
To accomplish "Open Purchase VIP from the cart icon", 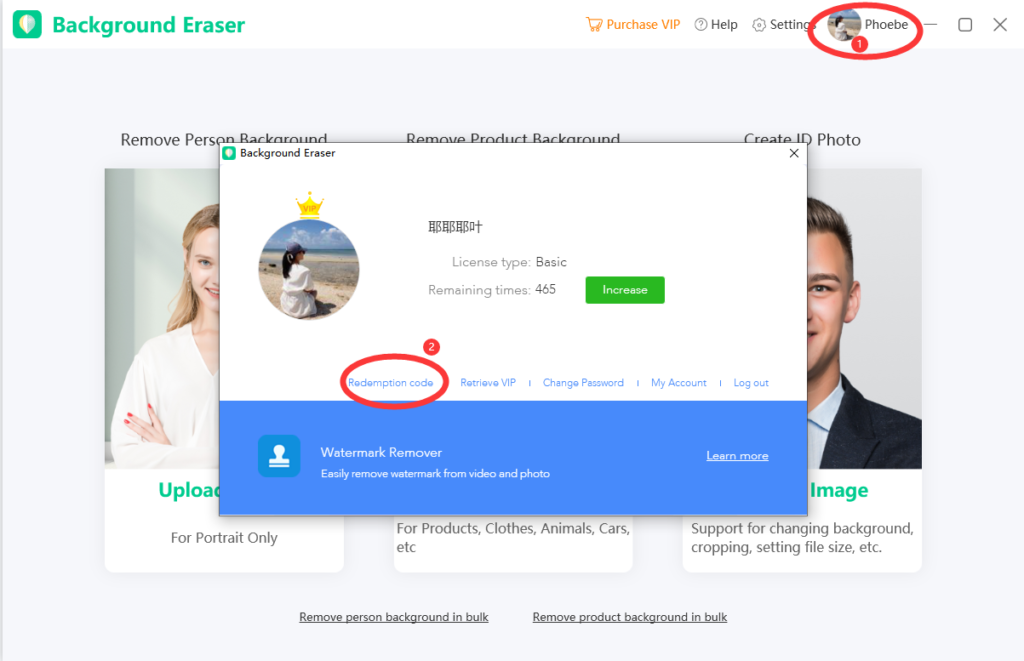I will pos(594,25).
